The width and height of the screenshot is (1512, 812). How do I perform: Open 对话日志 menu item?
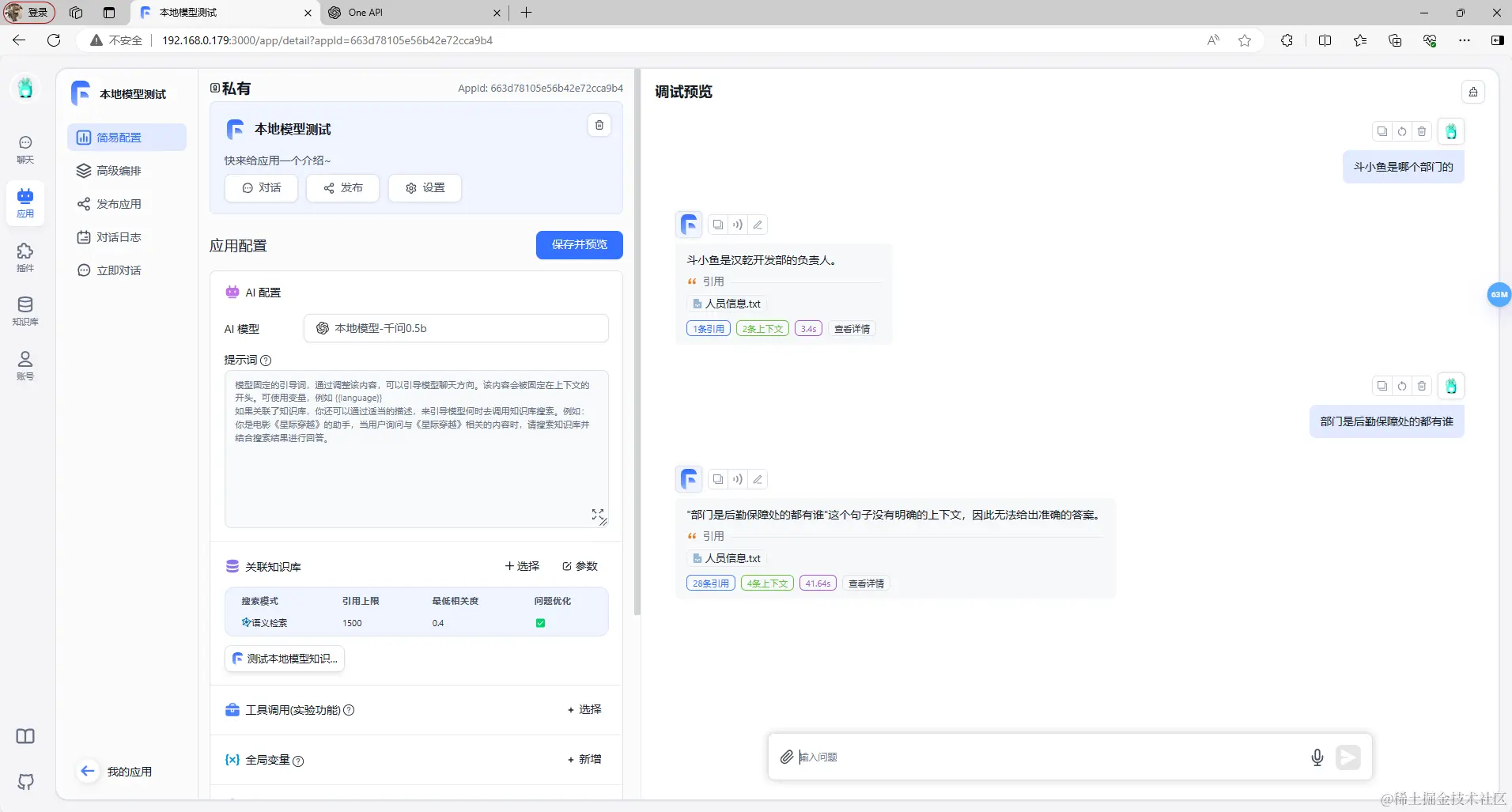[x=127, y=237]
